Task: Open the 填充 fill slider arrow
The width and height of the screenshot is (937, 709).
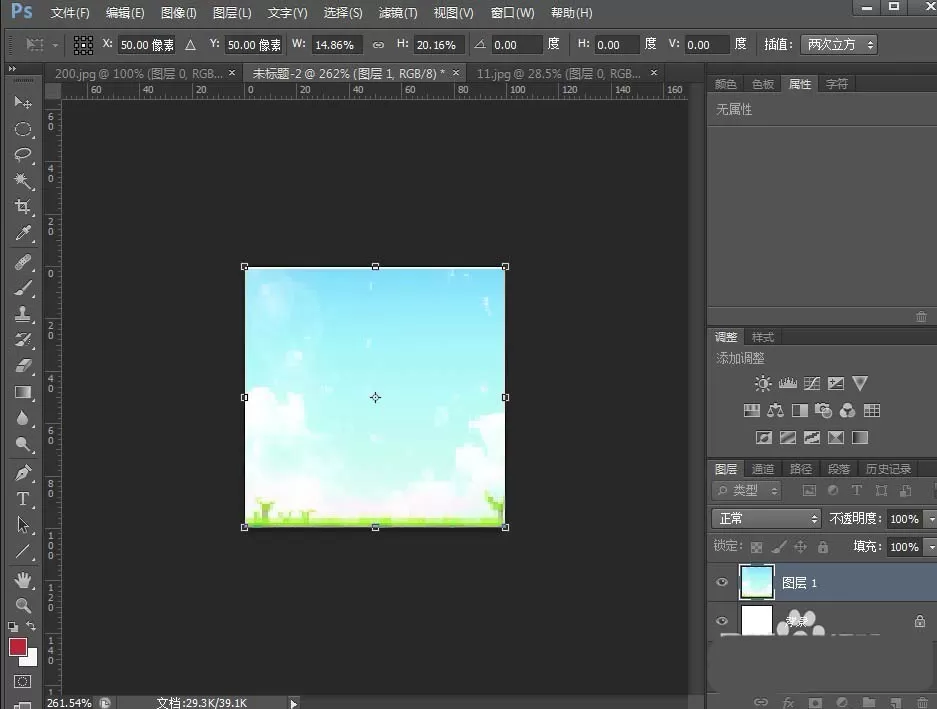Action: click(931, 547)
